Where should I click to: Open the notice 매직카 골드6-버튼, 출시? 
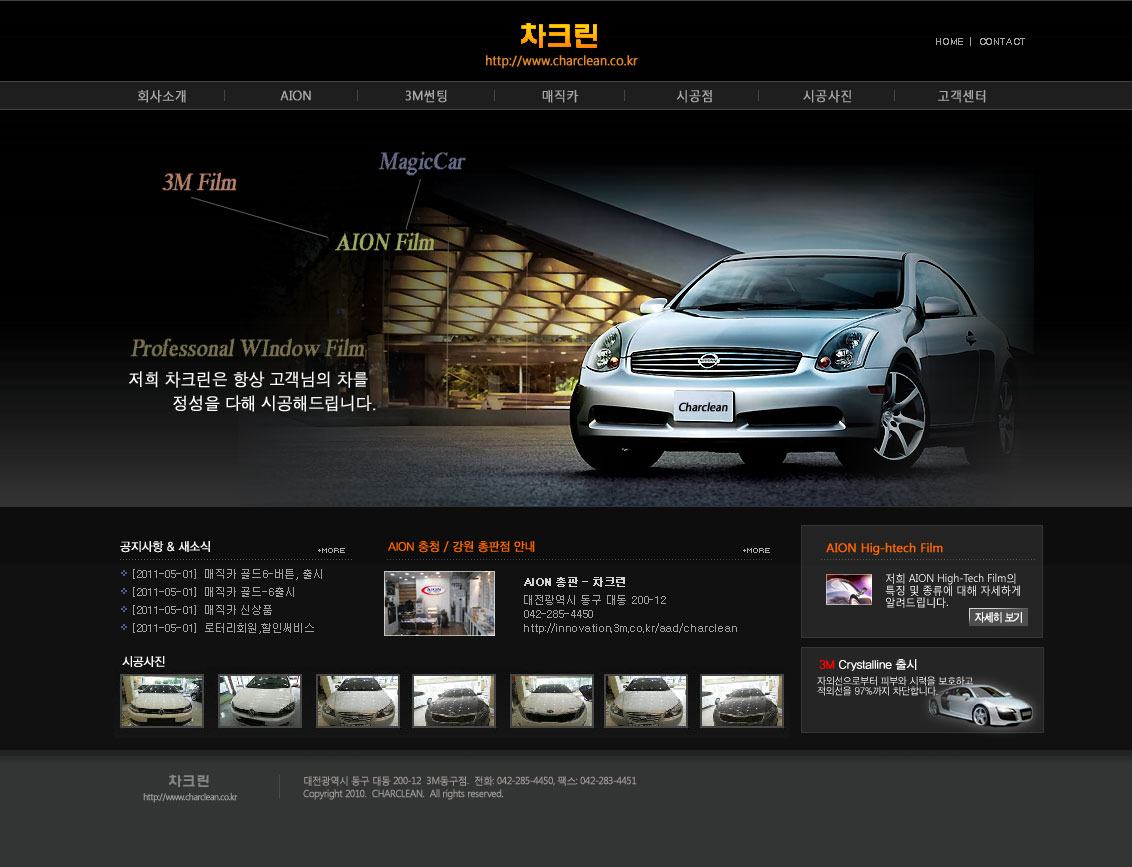tap(264, 574)
